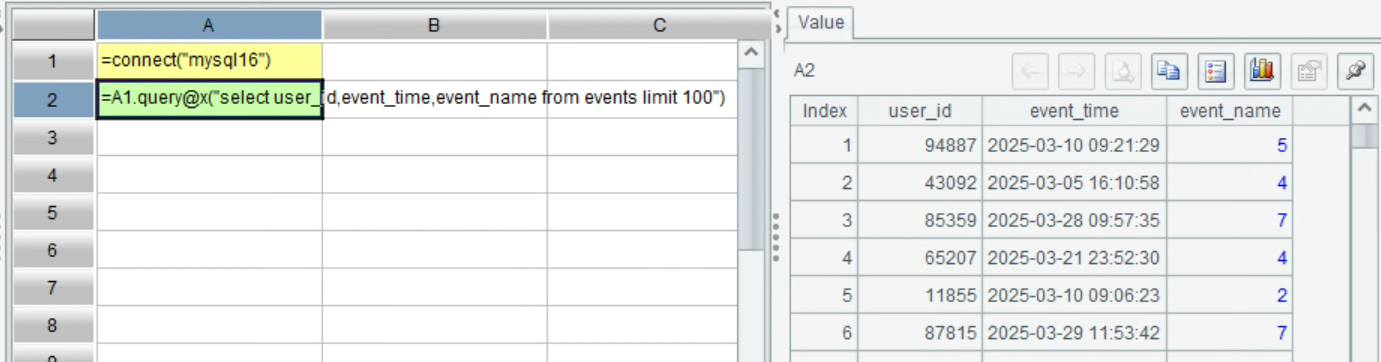Viewport: 1381px width, 362px height.
Task: Select row header 5
Action: click(53, 212)
